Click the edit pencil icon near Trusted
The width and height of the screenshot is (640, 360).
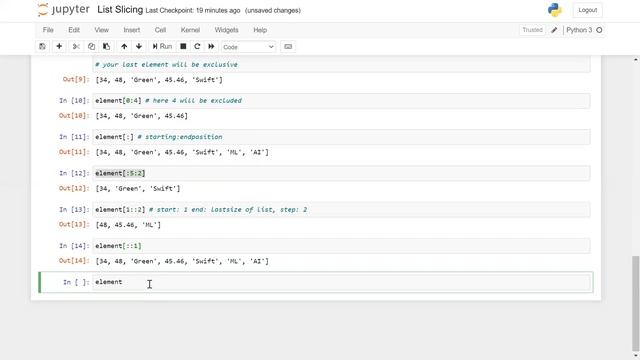pyautogui.click(x=554, y=30)
